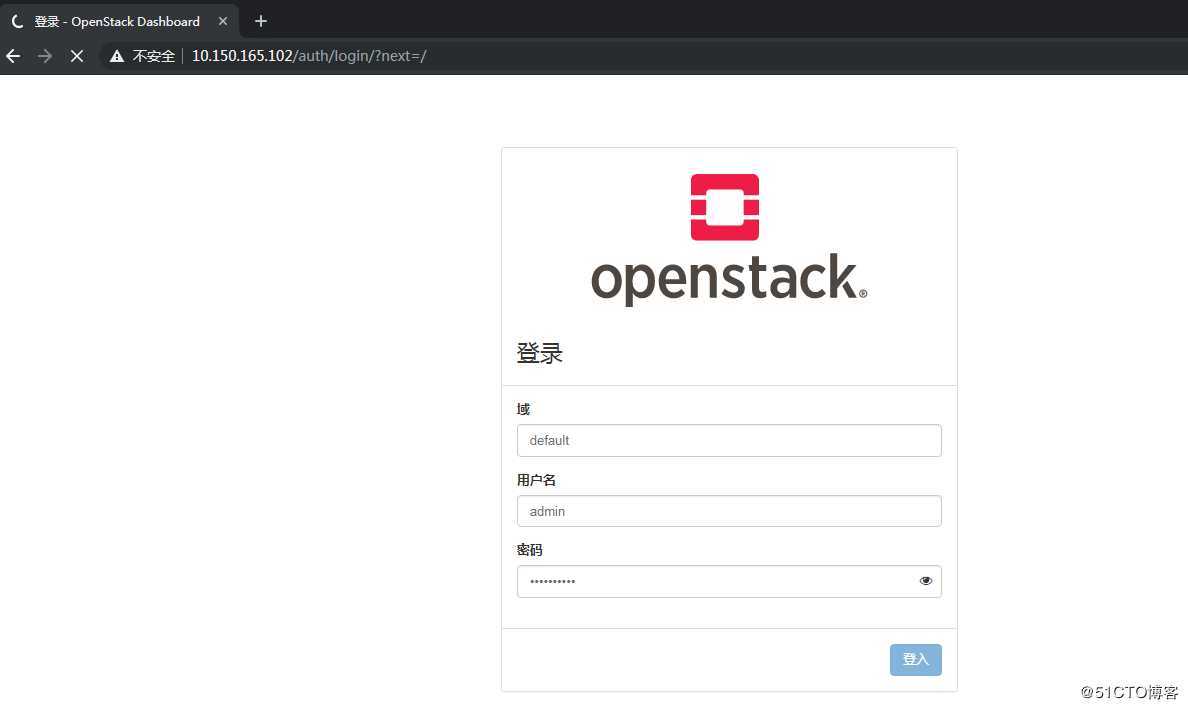Screen dimensions: 1188x709
Task: Click the 密码 field label
Action: (530, 550)
